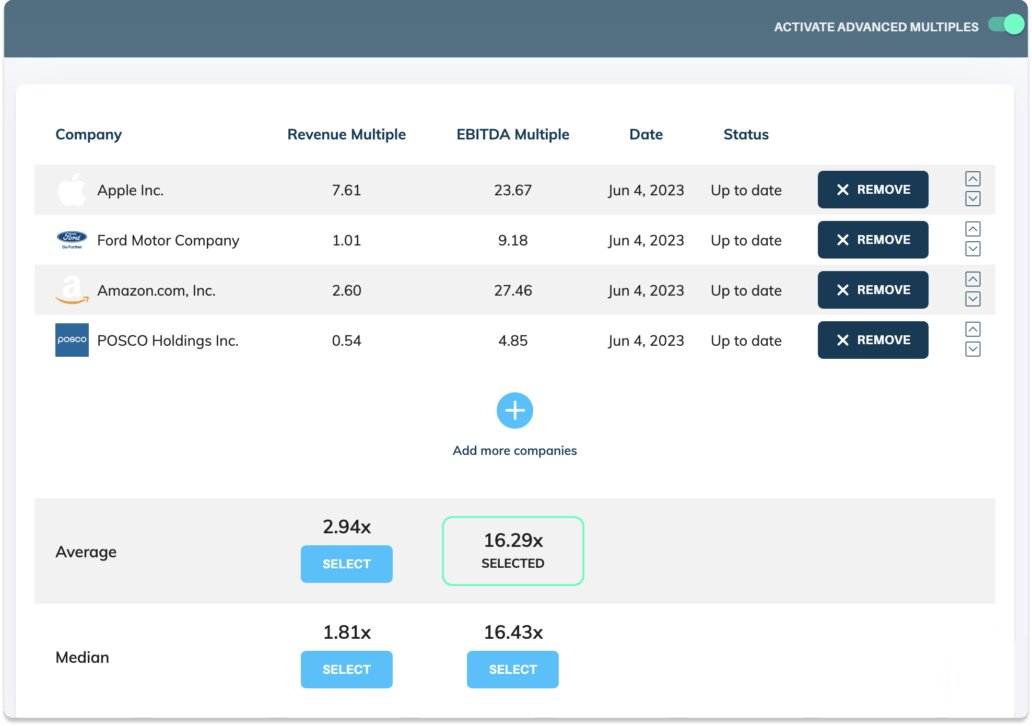Click the Amazon.com company logo

(71, 289)
